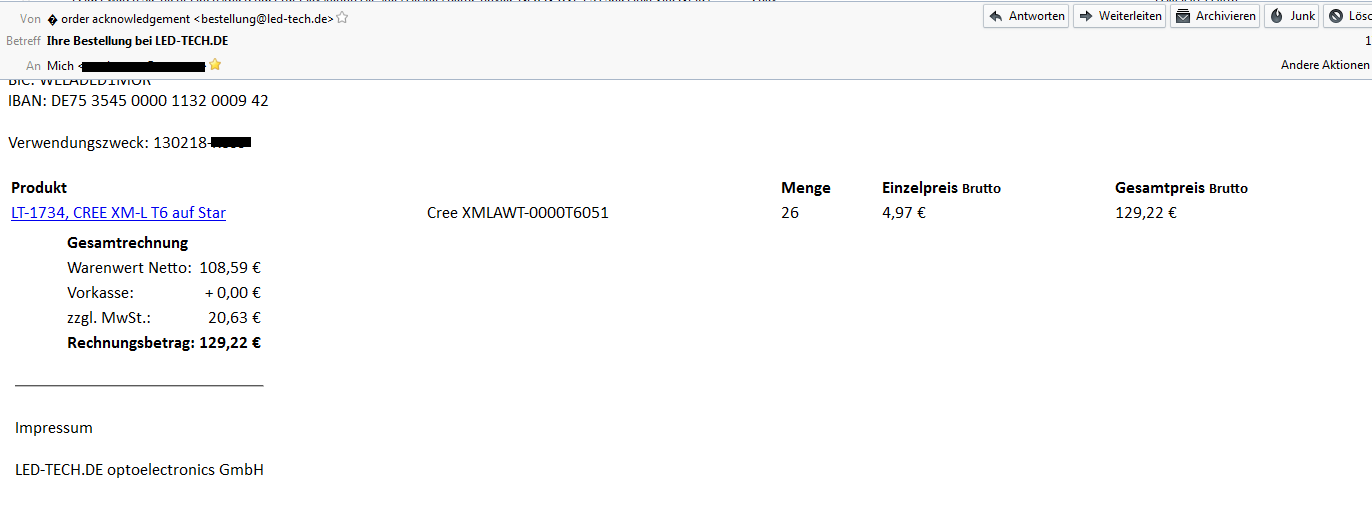Click the Menge column header

(x=806, y=188)
